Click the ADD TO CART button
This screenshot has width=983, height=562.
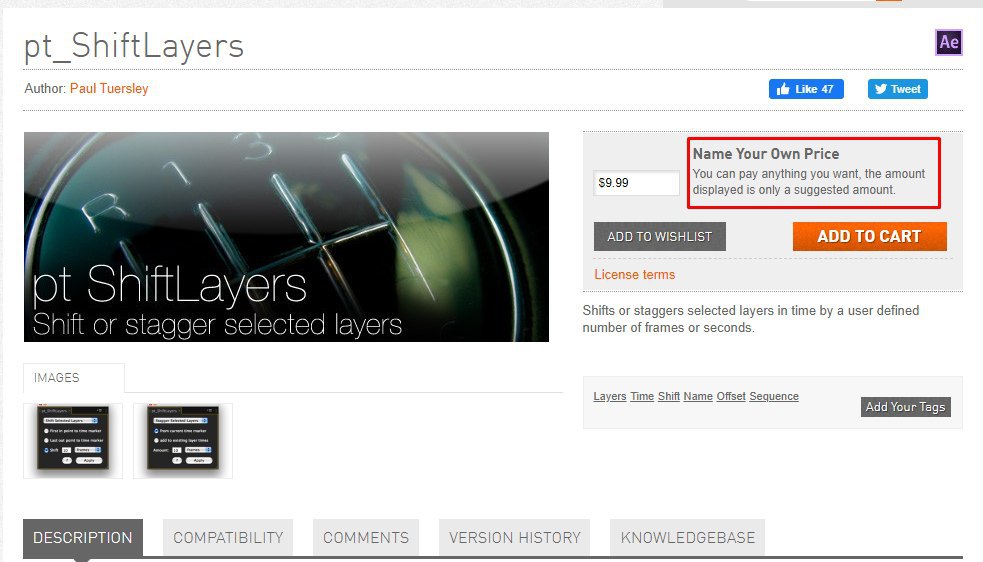click(870, 236)
